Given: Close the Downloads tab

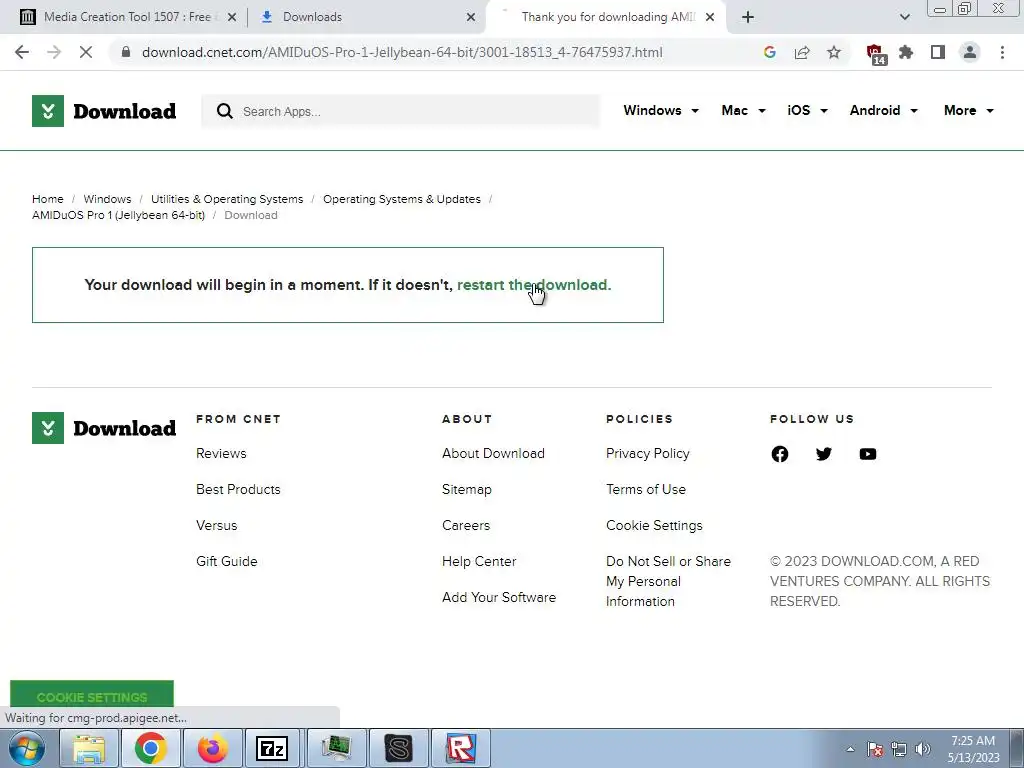Looking at the screenshot, I should (471, 18).
